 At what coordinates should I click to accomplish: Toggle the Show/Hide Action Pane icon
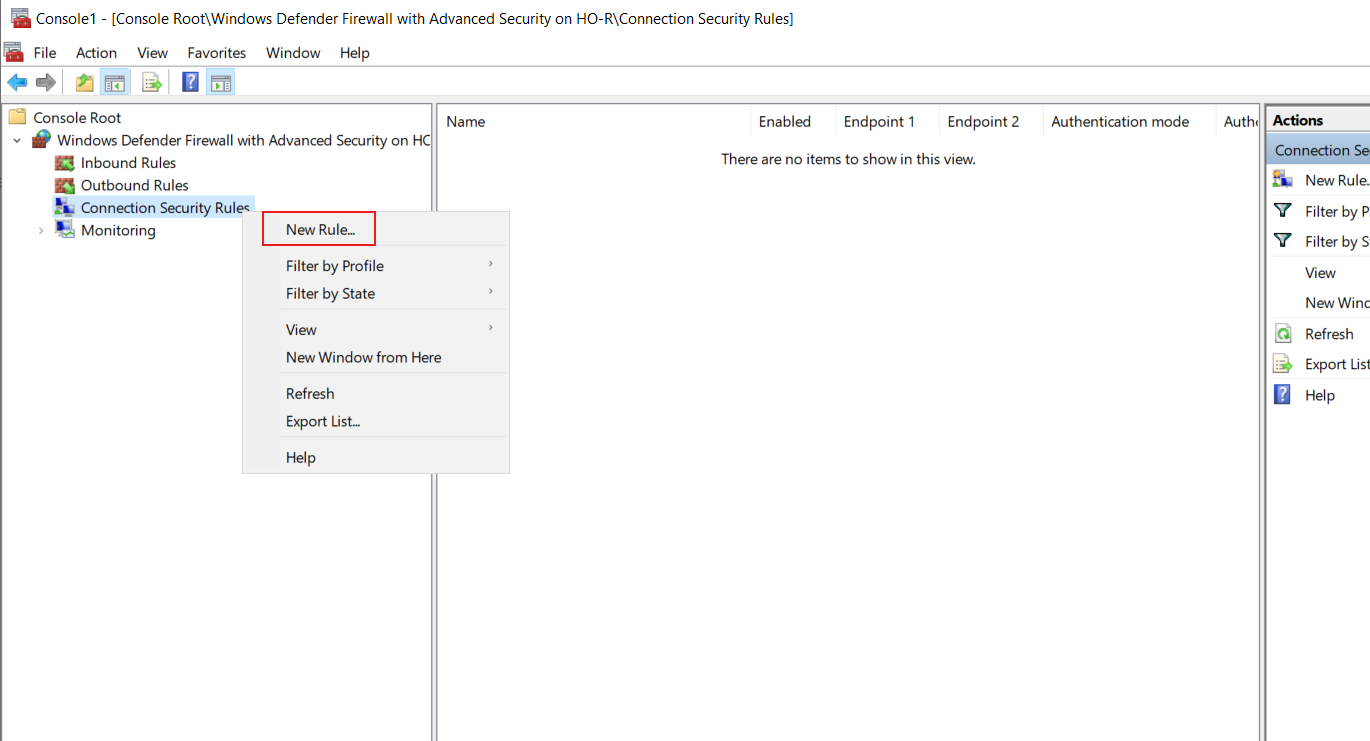221,82
